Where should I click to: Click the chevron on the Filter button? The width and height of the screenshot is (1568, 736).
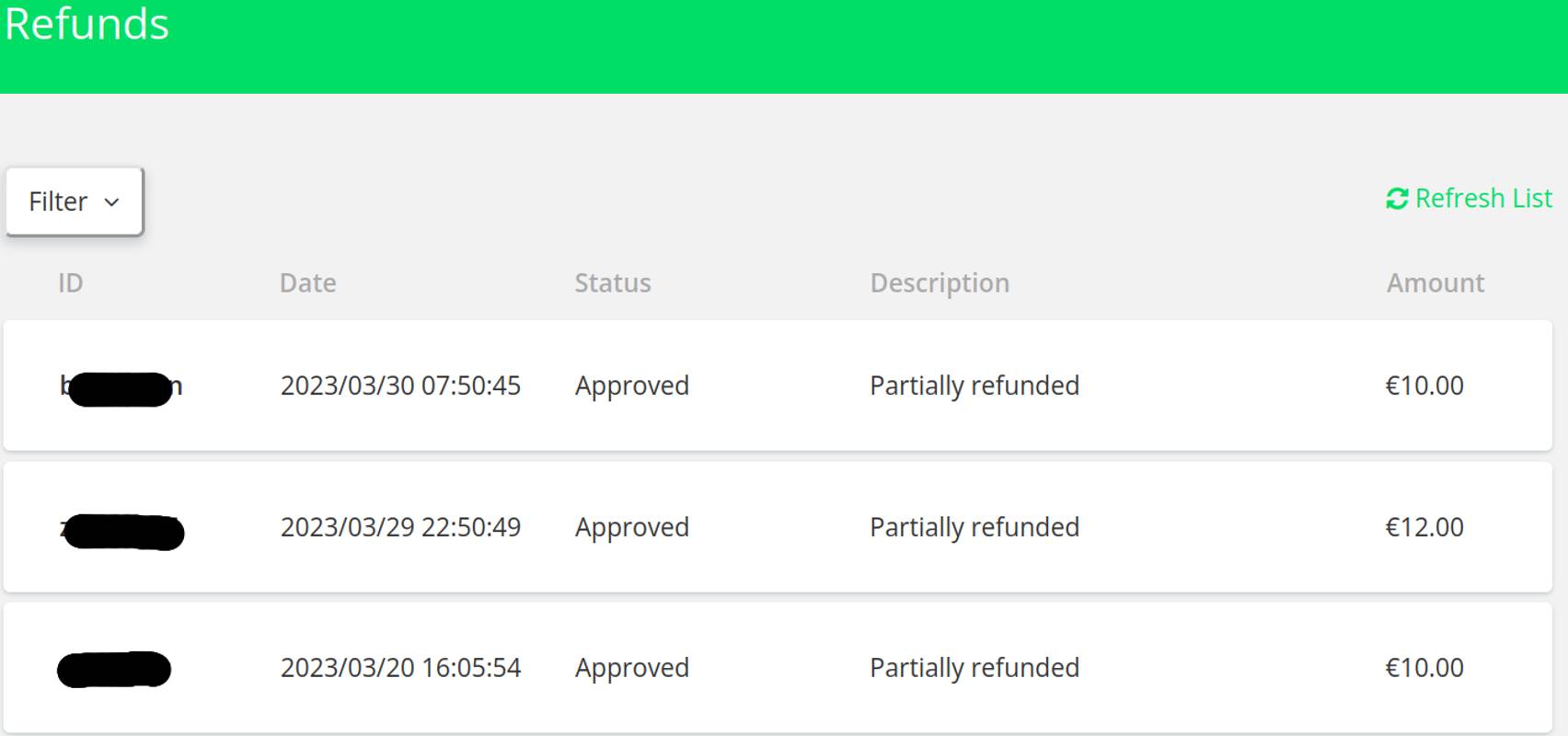[x=112, y=201]
